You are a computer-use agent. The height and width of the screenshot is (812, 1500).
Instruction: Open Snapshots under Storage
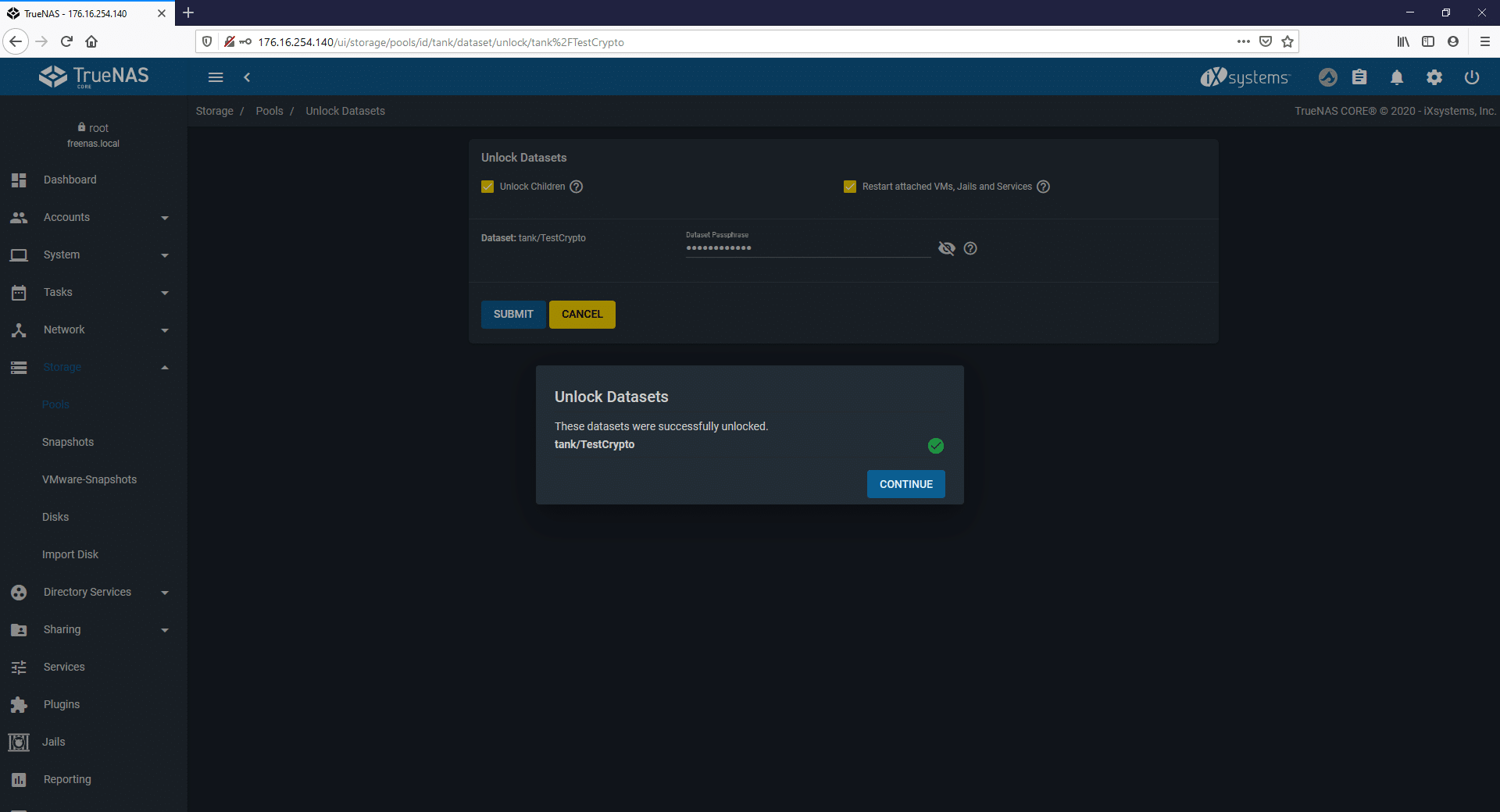(x=68, y=442)
